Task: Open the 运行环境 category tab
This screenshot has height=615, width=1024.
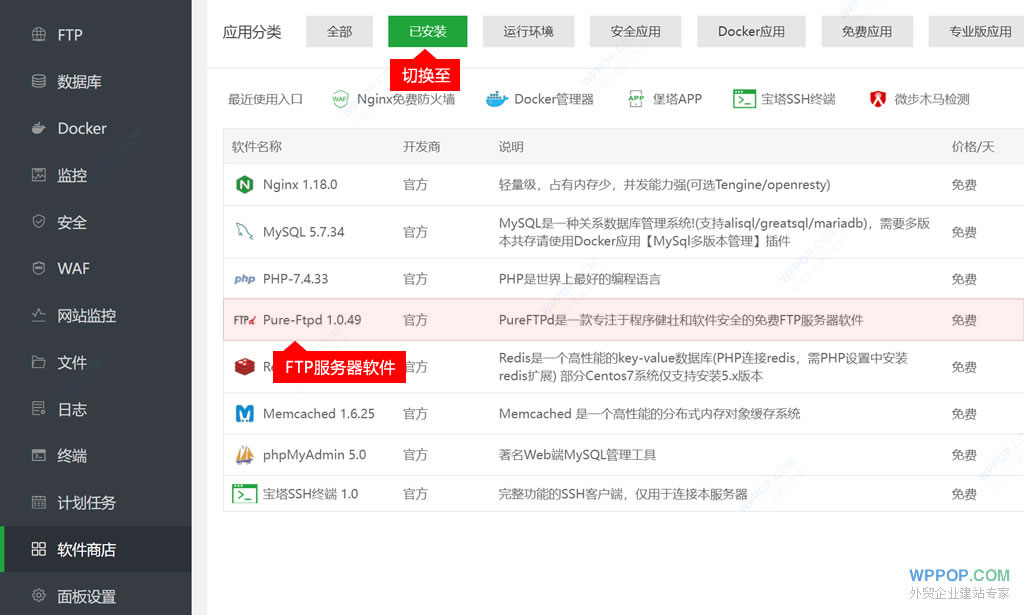Action: [528, 31]
